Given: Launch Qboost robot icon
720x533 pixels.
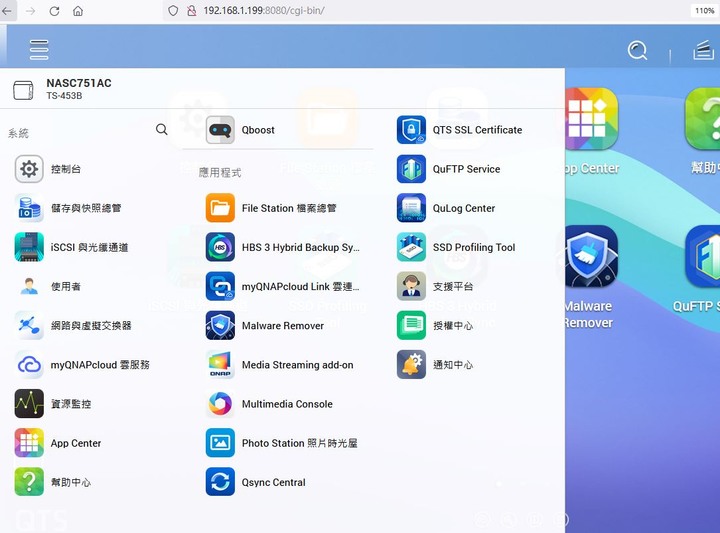Looking at the screenshot, I should tap(220, 130).
